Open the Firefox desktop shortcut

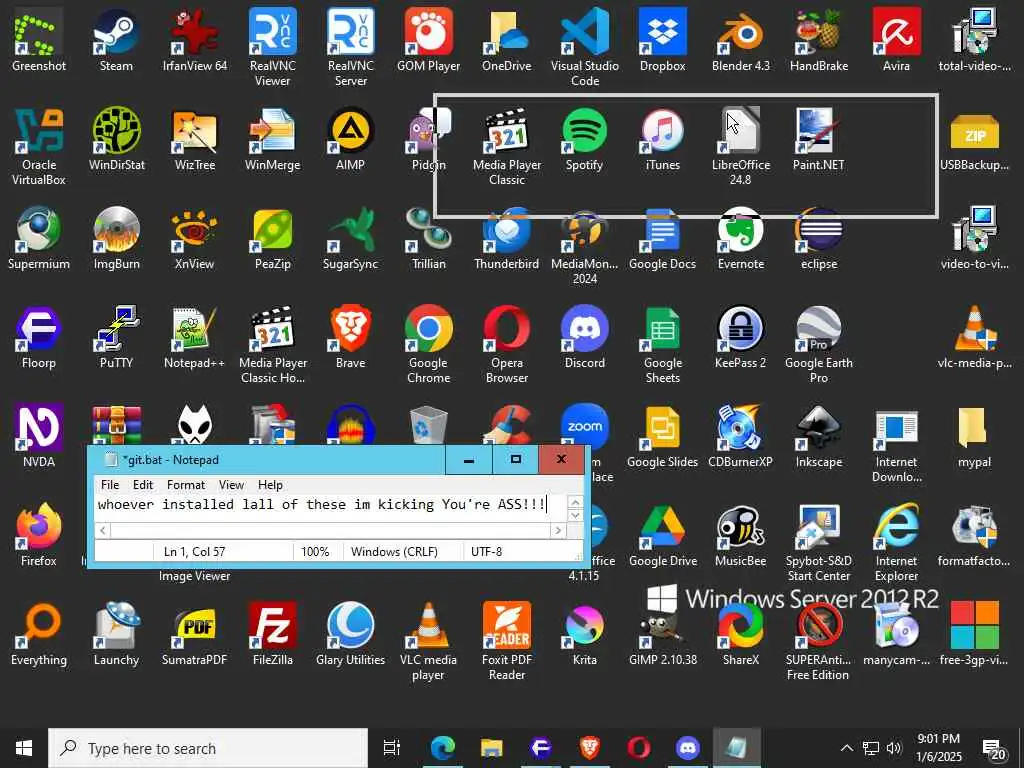[x=39, y=536]
